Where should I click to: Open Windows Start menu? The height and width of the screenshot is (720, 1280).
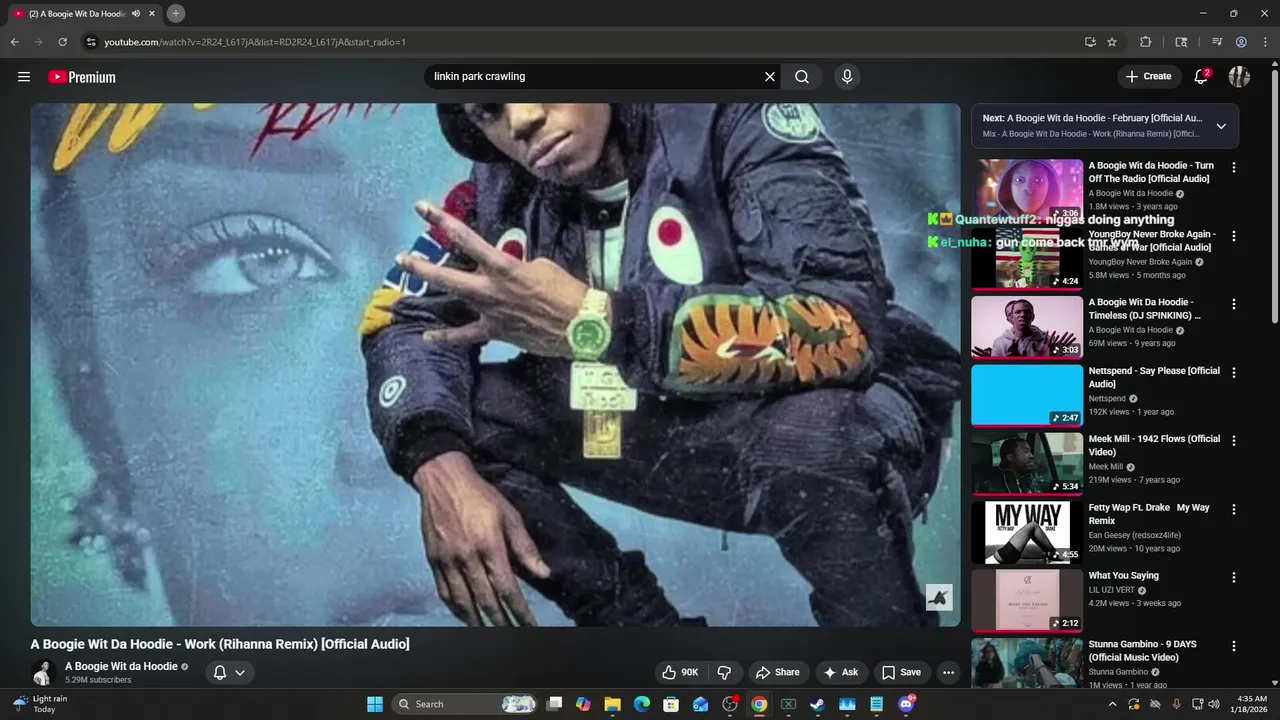pos(375,704)
